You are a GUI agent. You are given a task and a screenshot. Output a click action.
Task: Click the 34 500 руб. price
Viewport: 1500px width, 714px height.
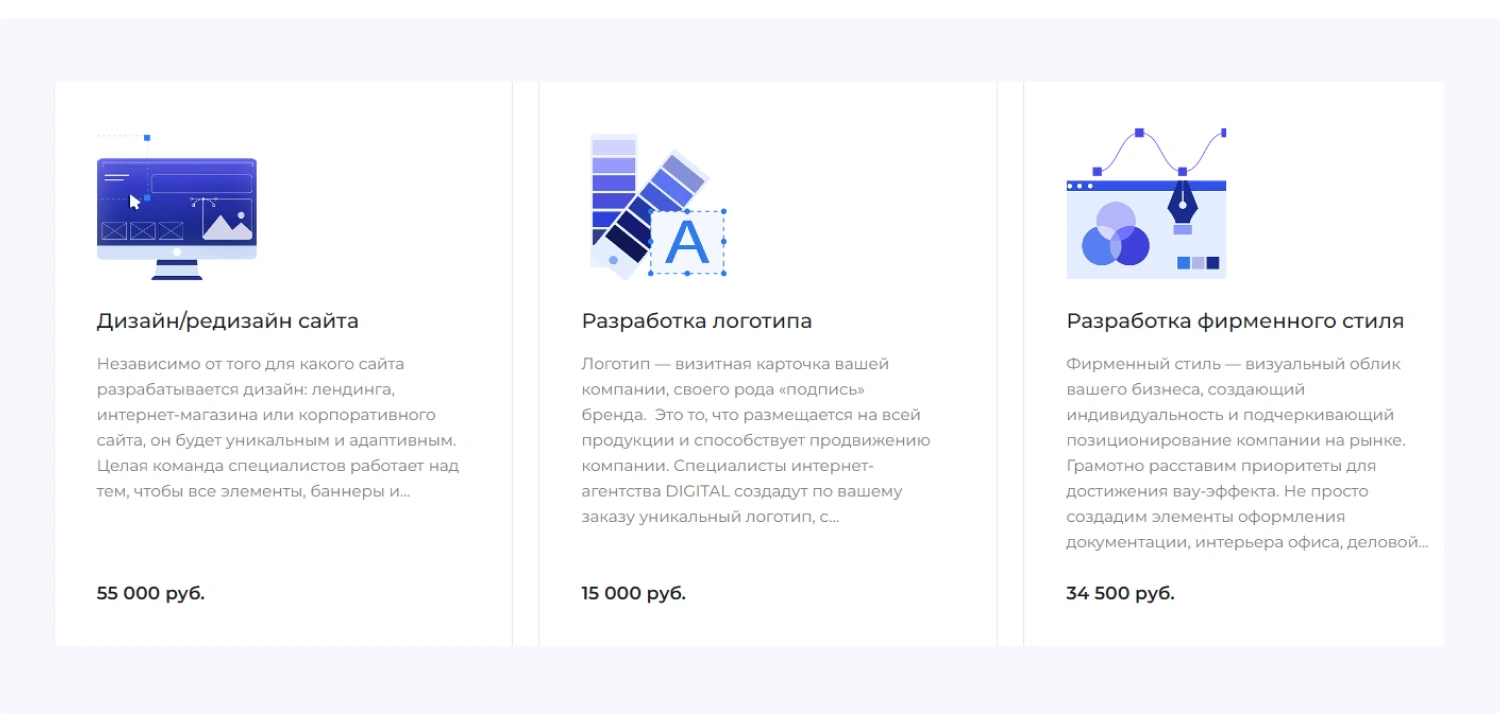click(1119, 593)
